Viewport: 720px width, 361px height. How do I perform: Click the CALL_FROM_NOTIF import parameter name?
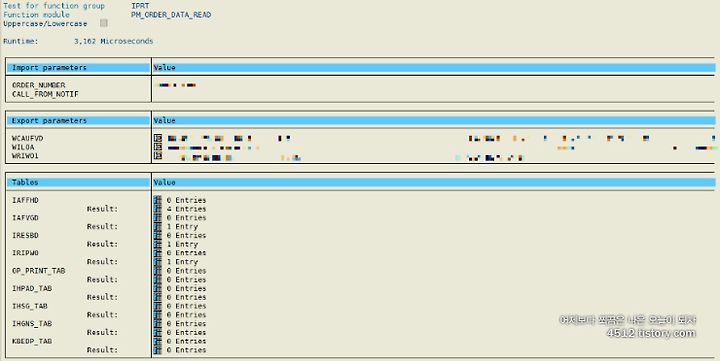(x=45, y=94)
